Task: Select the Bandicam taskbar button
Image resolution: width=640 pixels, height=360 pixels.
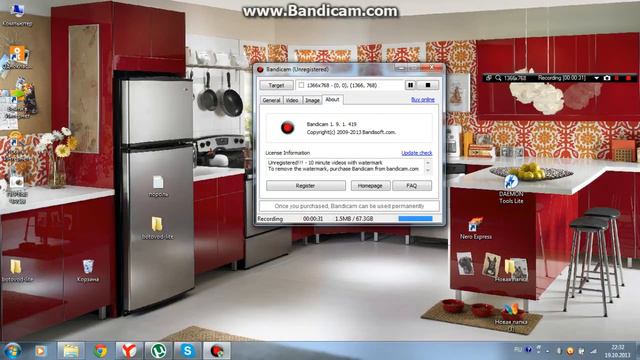Action: click(x=217, y=351)
